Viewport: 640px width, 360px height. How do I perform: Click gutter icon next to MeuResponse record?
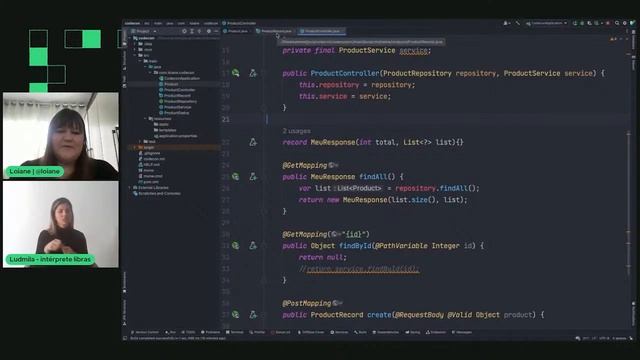[x=253, y=142]
